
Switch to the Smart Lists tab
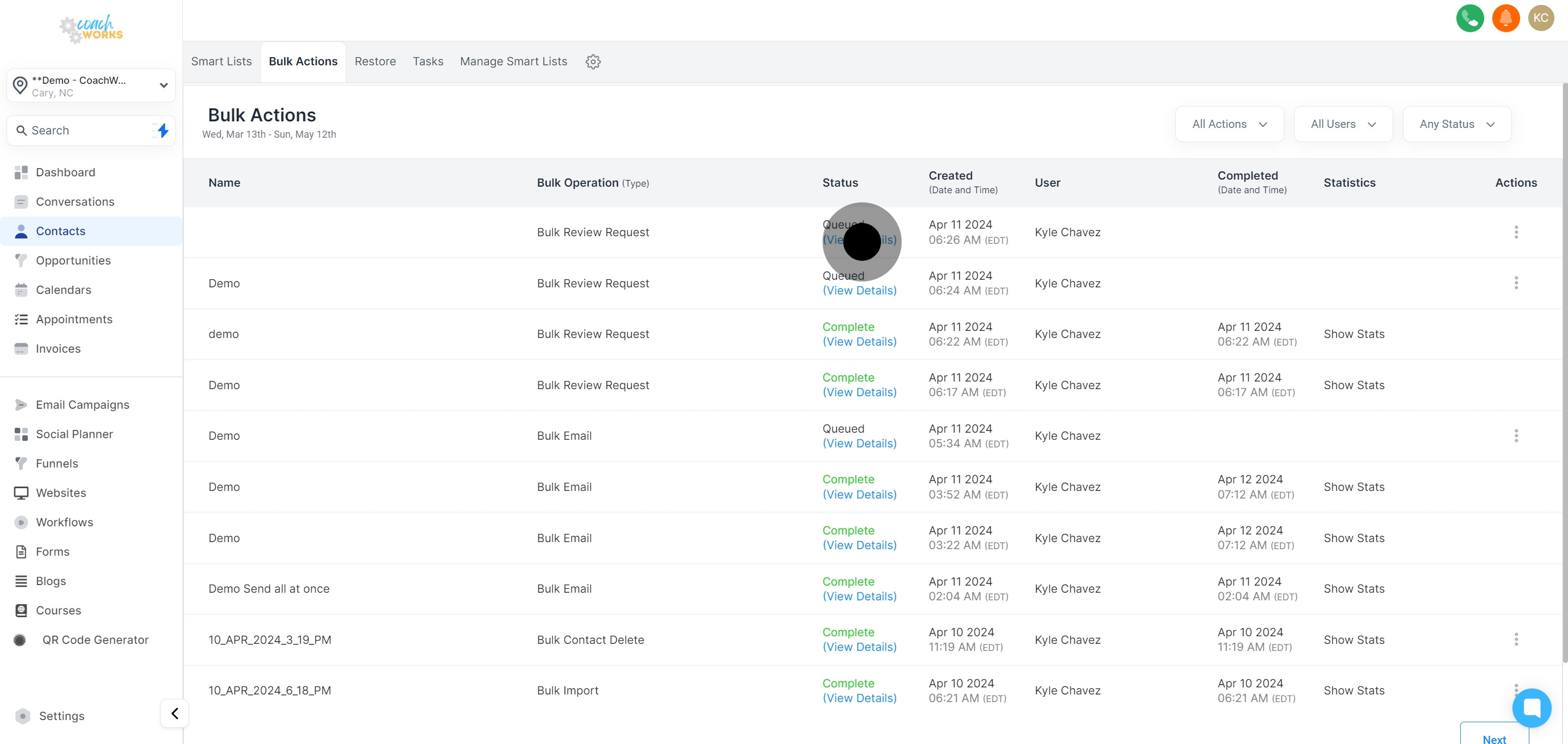221,62
